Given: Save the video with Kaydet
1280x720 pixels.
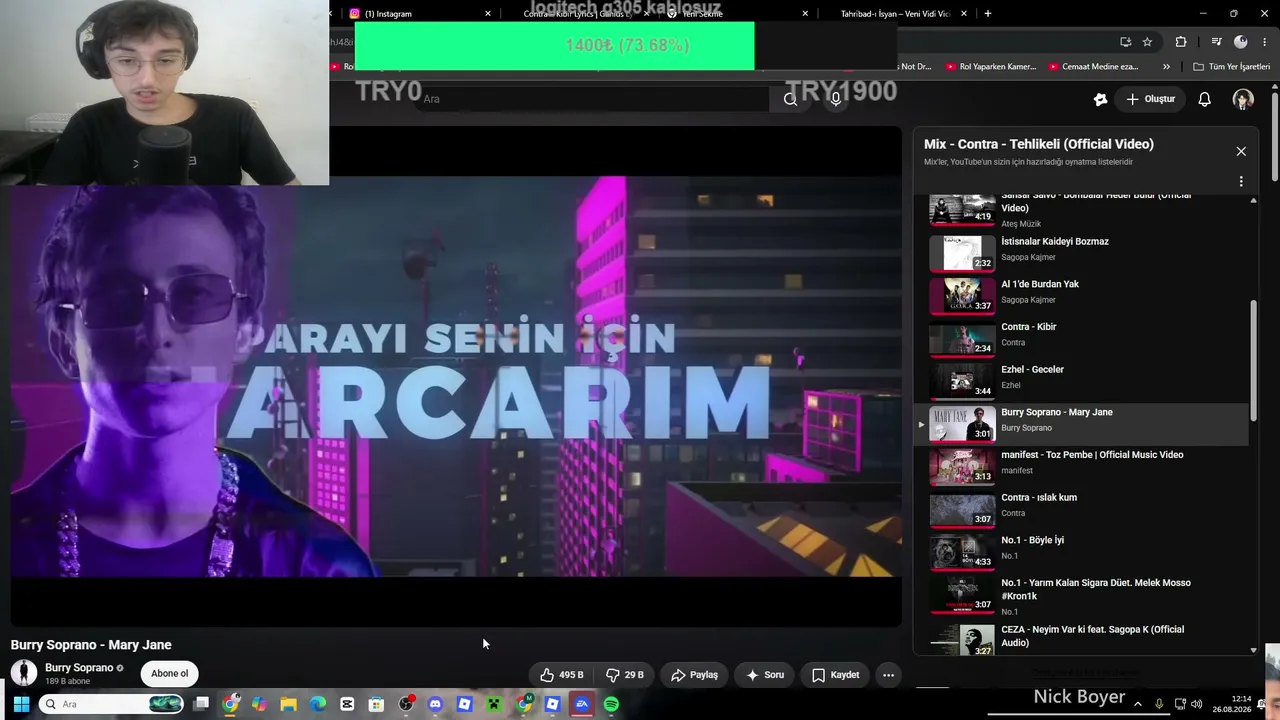Looking at the screenshot, I should click(835, 675).
